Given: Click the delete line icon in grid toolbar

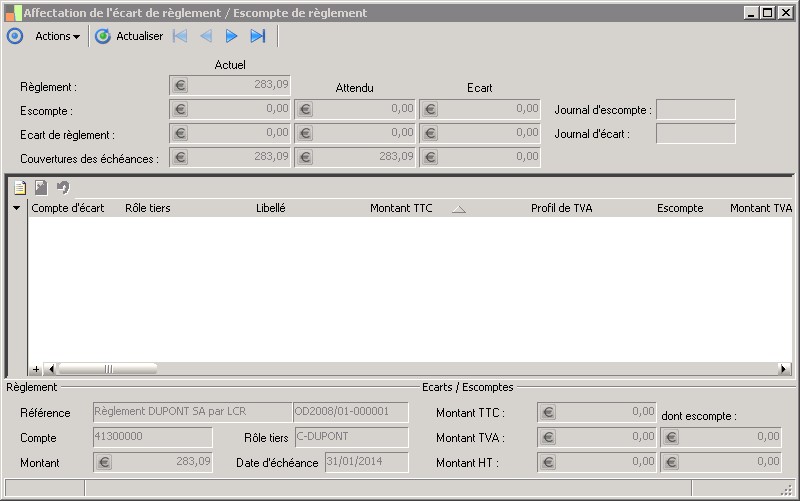Looking at the screenshot, I should tap(41, 187).
